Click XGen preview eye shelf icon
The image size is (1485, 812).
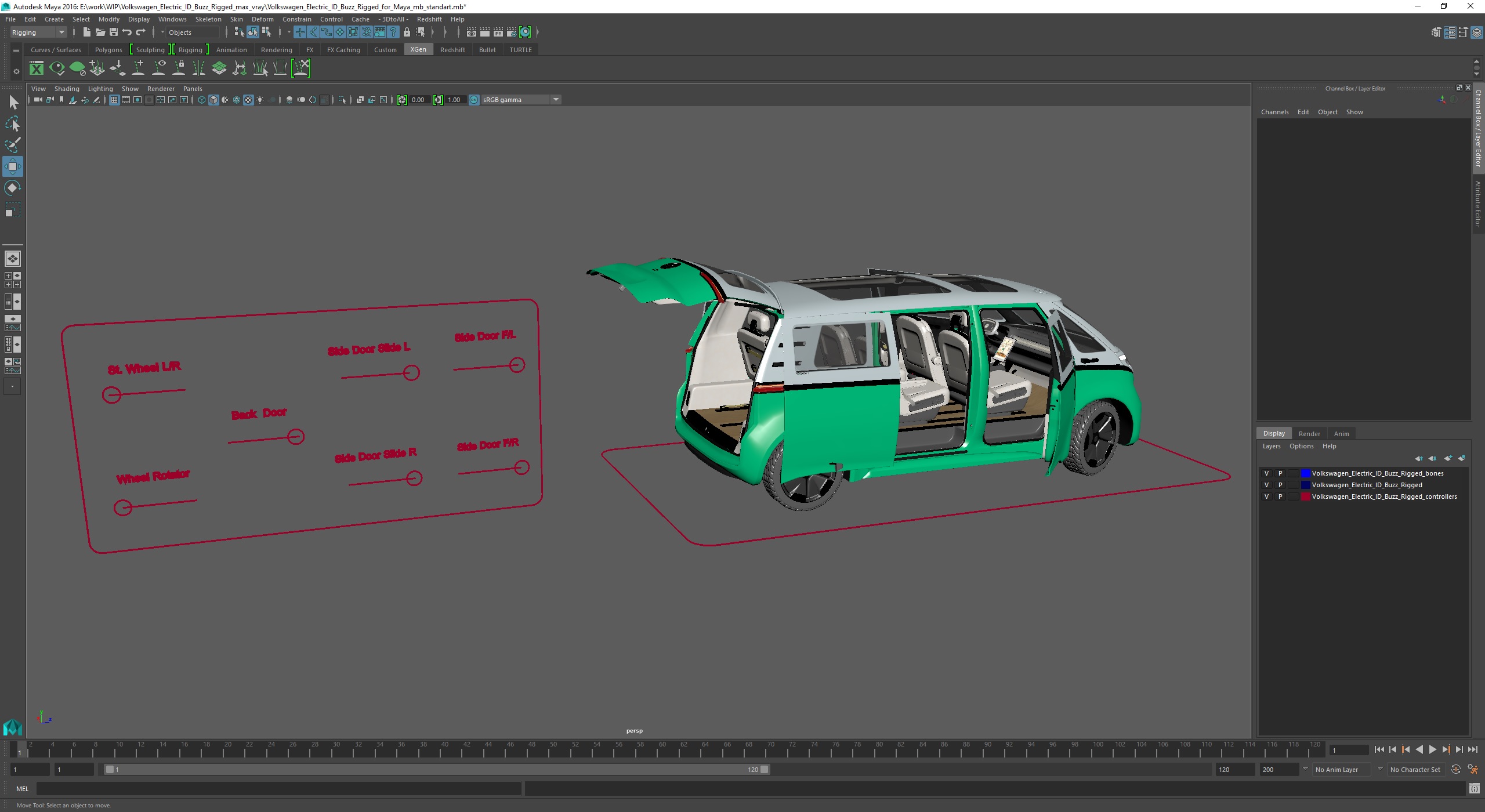[57, 68]
